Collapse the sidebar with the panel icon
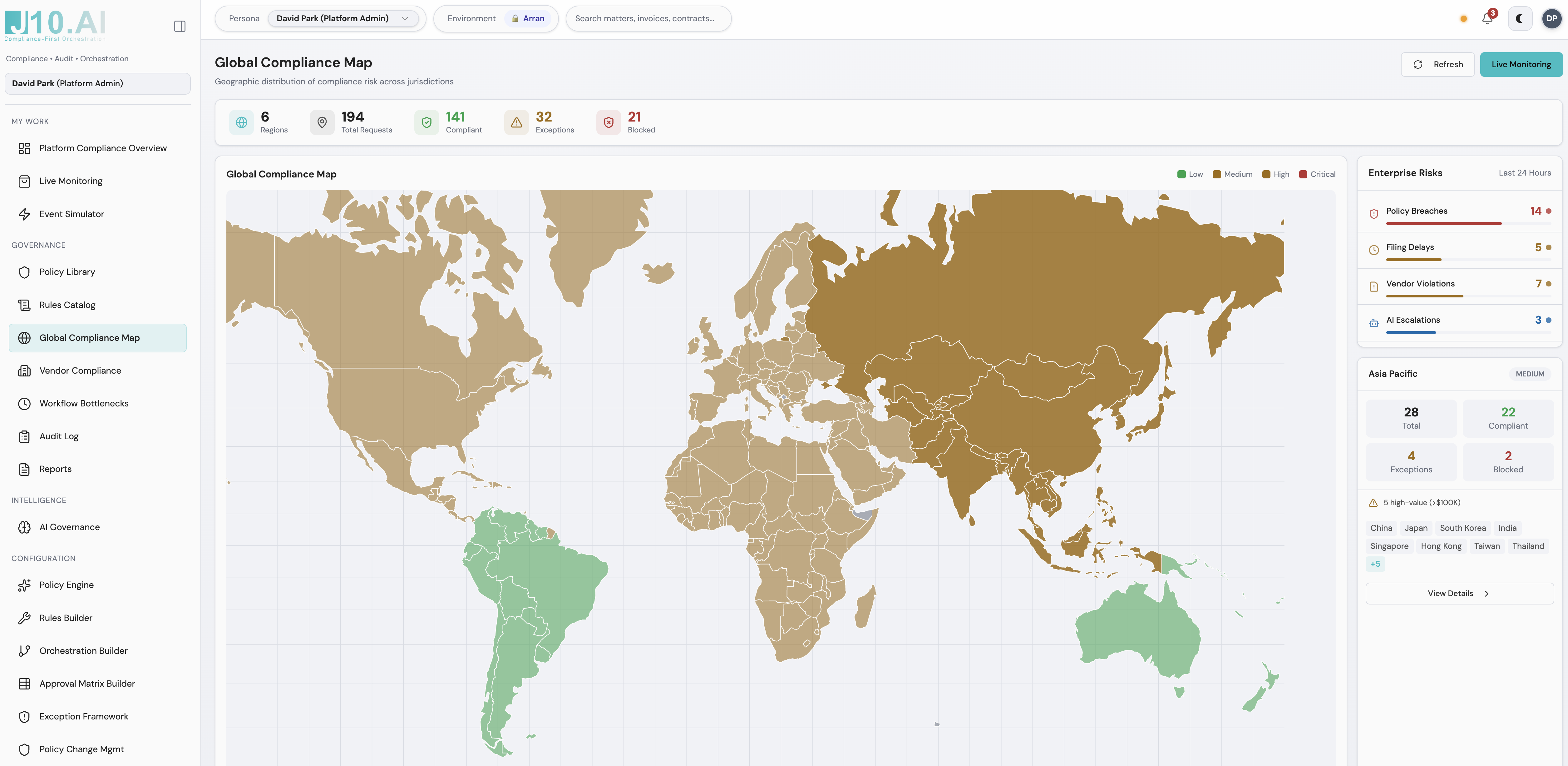Screen dimensions: 1568x766 [180, 26]
